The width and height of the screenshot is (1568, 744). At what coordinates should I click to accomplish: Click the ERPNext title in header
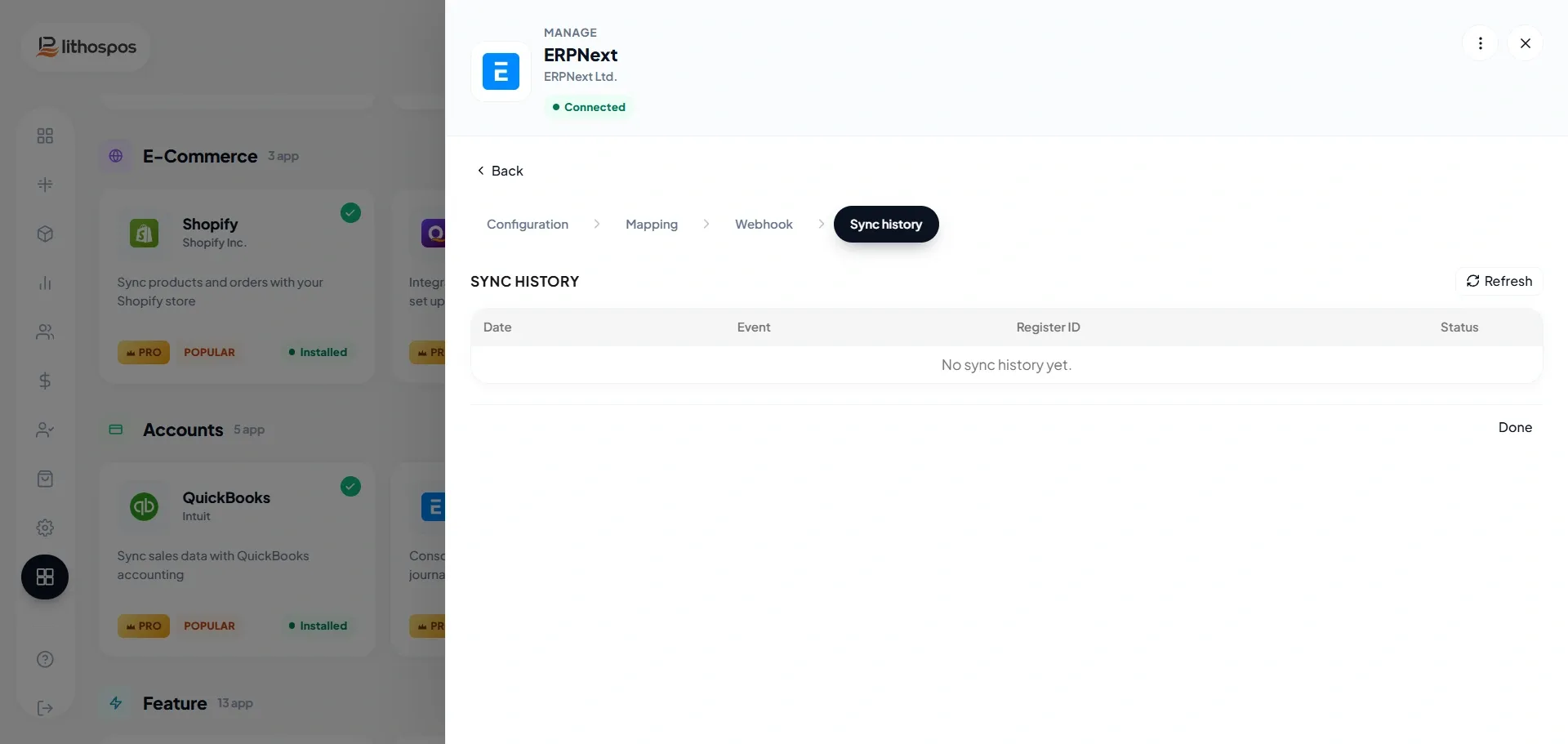pyautogui.click(x=581, y=55)
